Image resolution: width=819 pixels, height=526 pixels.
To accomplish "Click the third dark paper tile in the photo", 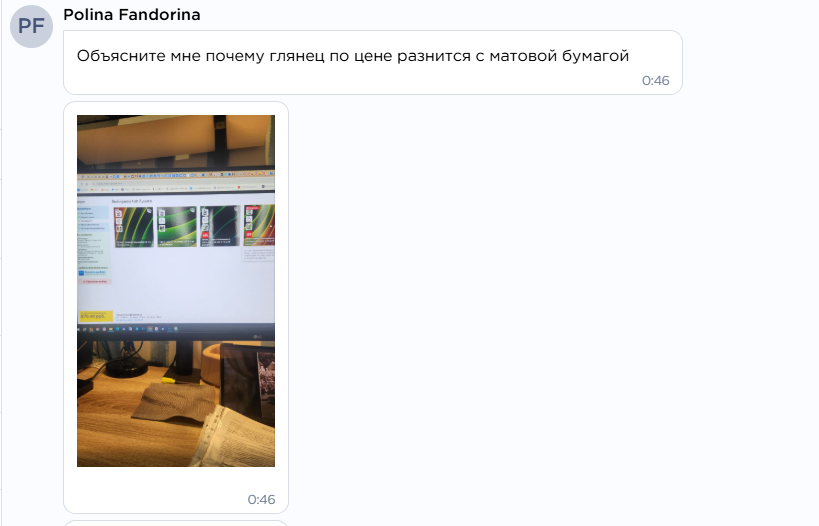I will (x=220, y=226).
